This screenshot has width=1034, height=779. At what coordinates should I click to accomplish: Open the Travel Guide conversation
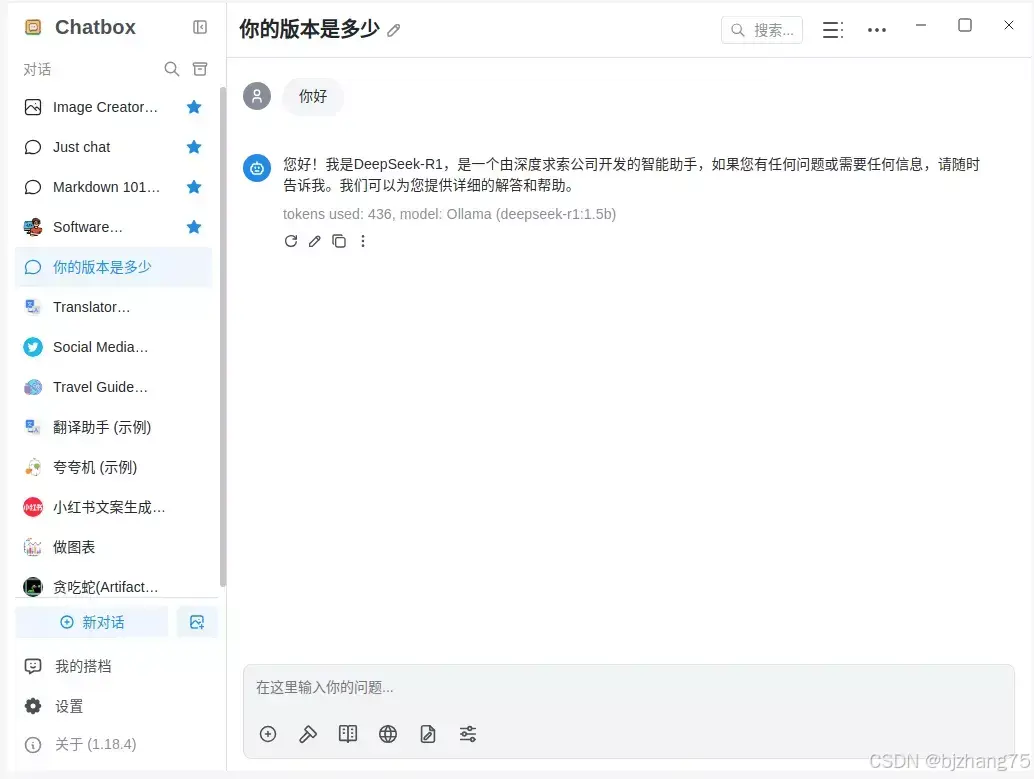click(113, 387)
